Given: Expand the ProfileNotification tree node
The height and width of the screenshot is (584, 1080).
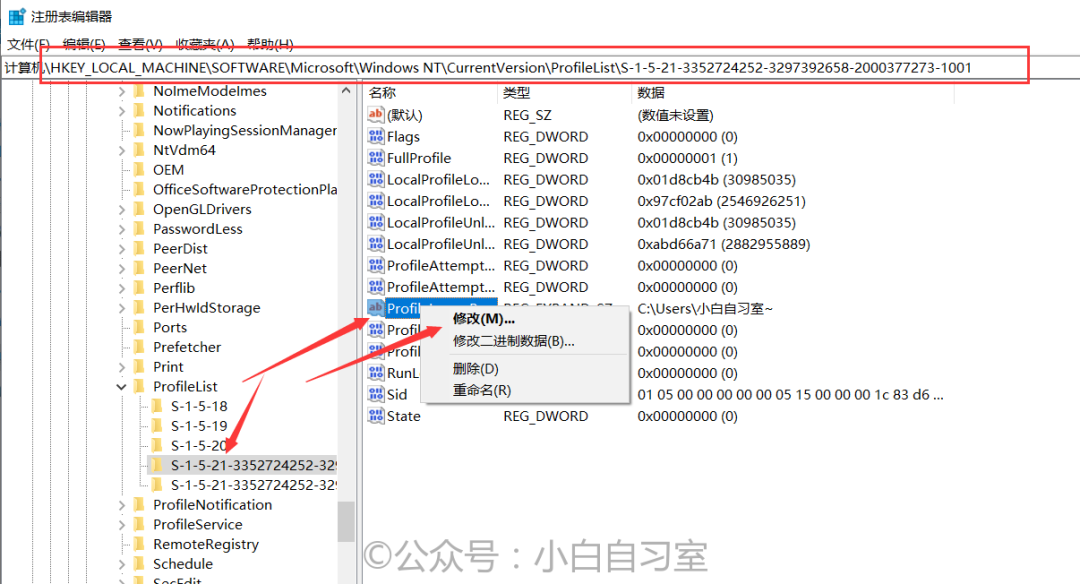Looking at the screenshot, I should point(122,505).
